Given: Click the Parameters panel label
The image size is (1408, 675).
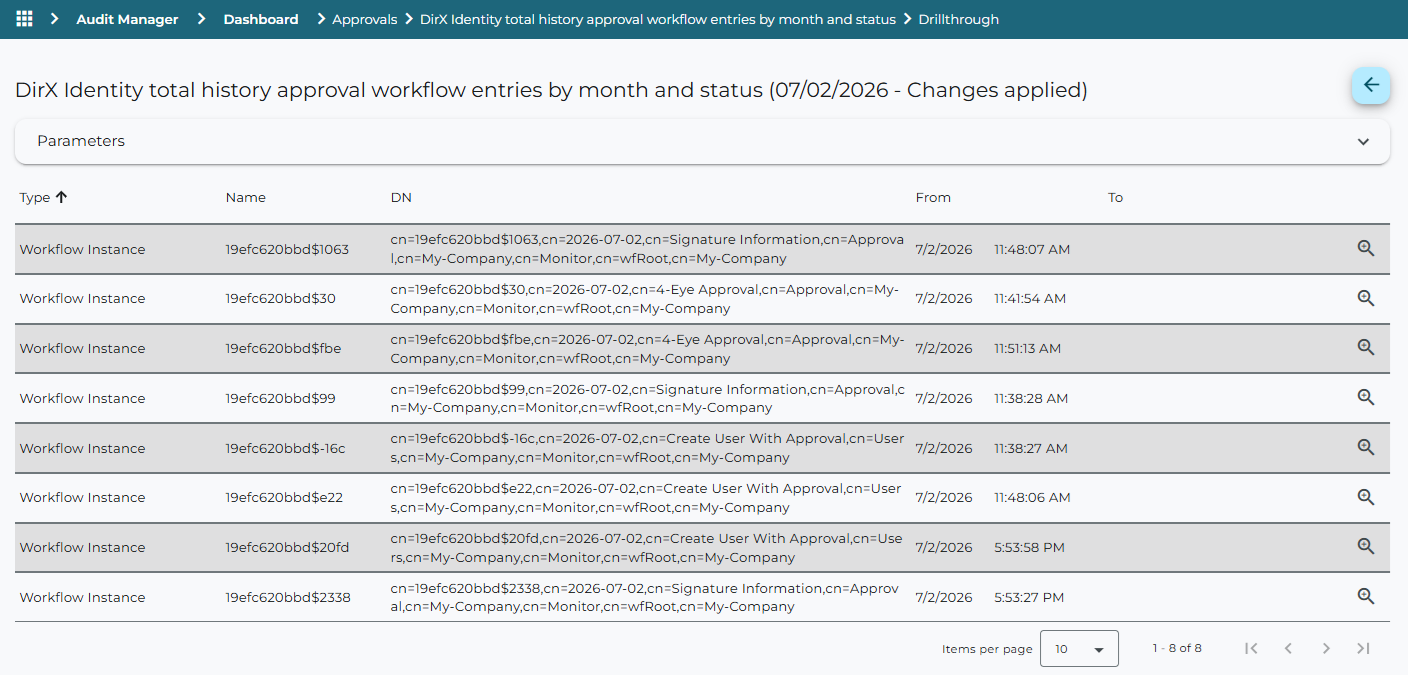Looking at the screenshot, I should coord(81,141).
